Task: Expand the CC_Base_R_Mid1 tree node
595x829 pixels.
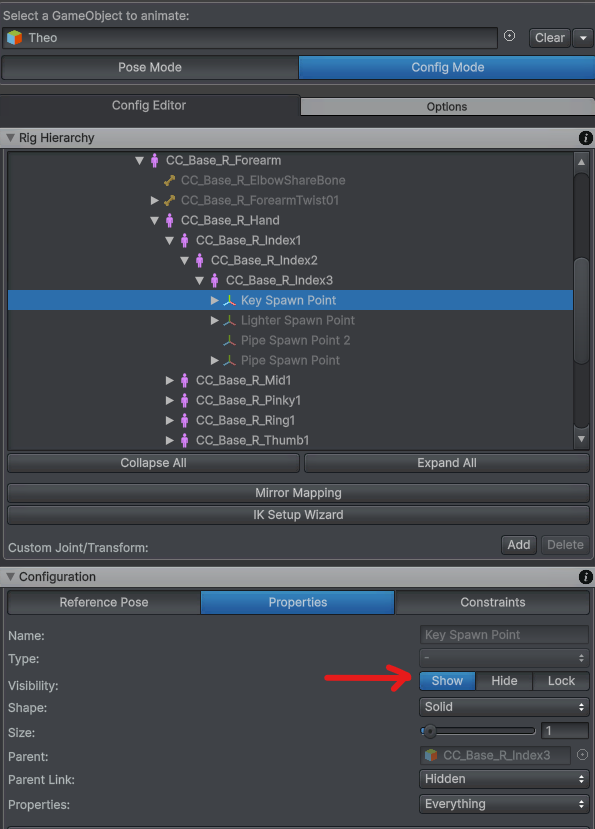Action: pyautogui.click(x=169, y=381)
